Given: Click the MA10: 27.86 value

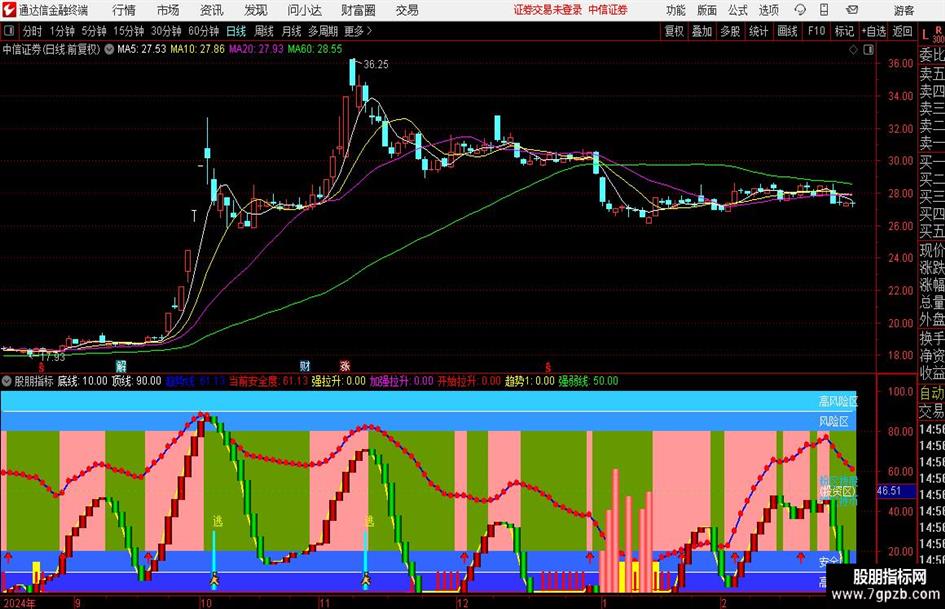Looking at the screenshot, I should [197, 49].
